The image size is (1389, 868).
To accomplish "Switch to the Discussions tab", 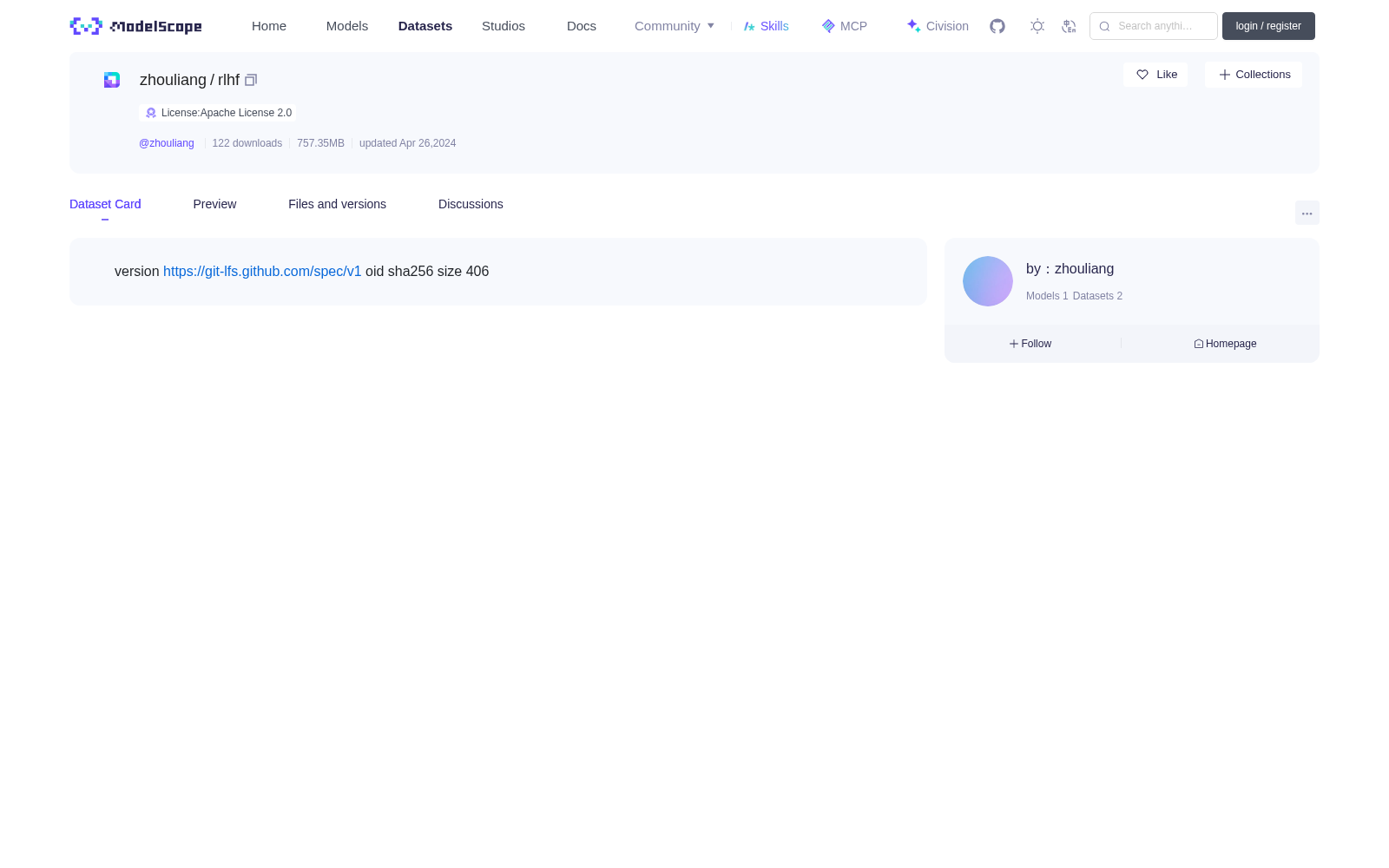I will tap(471, 204).
